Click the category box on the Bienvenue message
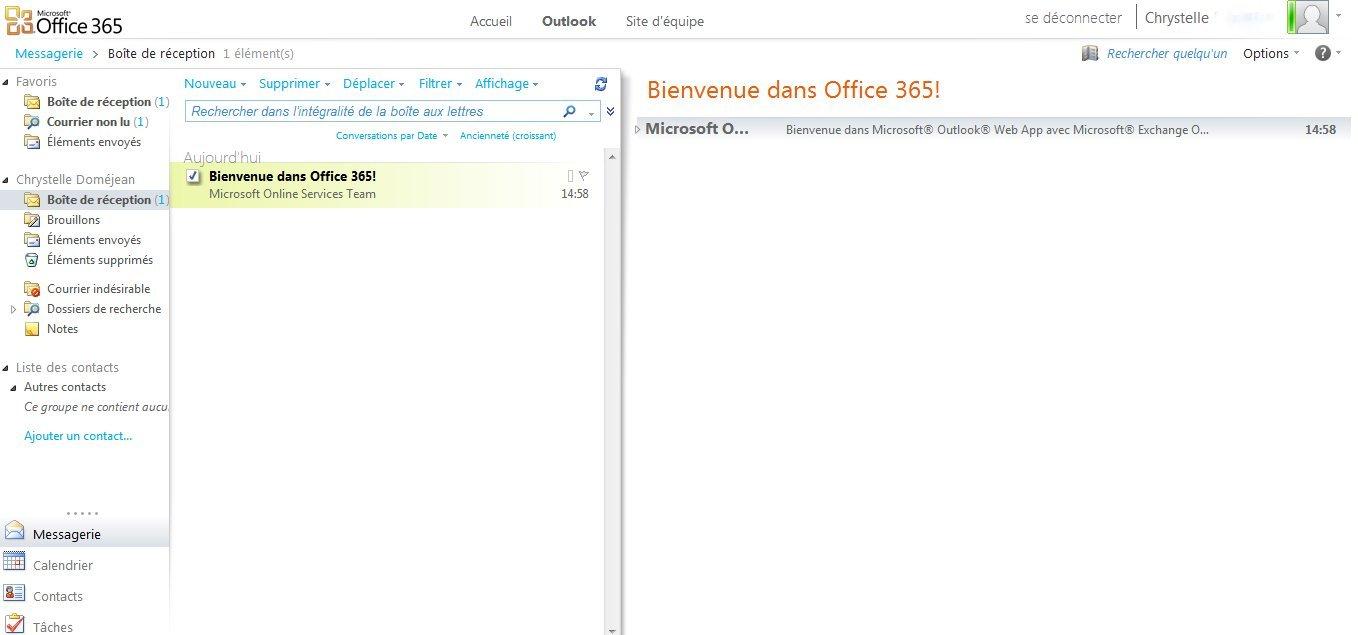Screen dimensions: 1358x635 pyautogui.click(x=571, y=176)
